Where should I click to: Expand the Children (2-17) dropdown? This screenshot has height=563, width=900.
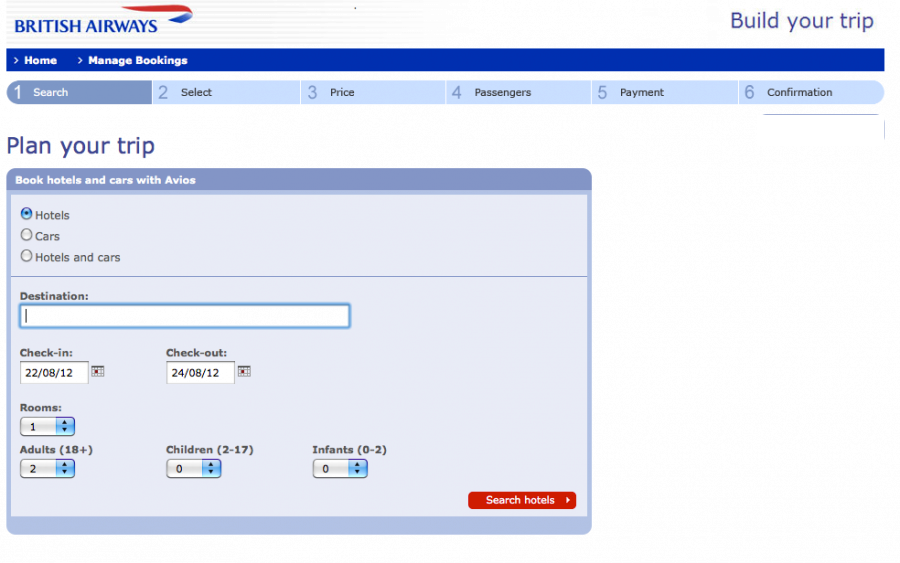pyautogui.click(x=193, y=469)
